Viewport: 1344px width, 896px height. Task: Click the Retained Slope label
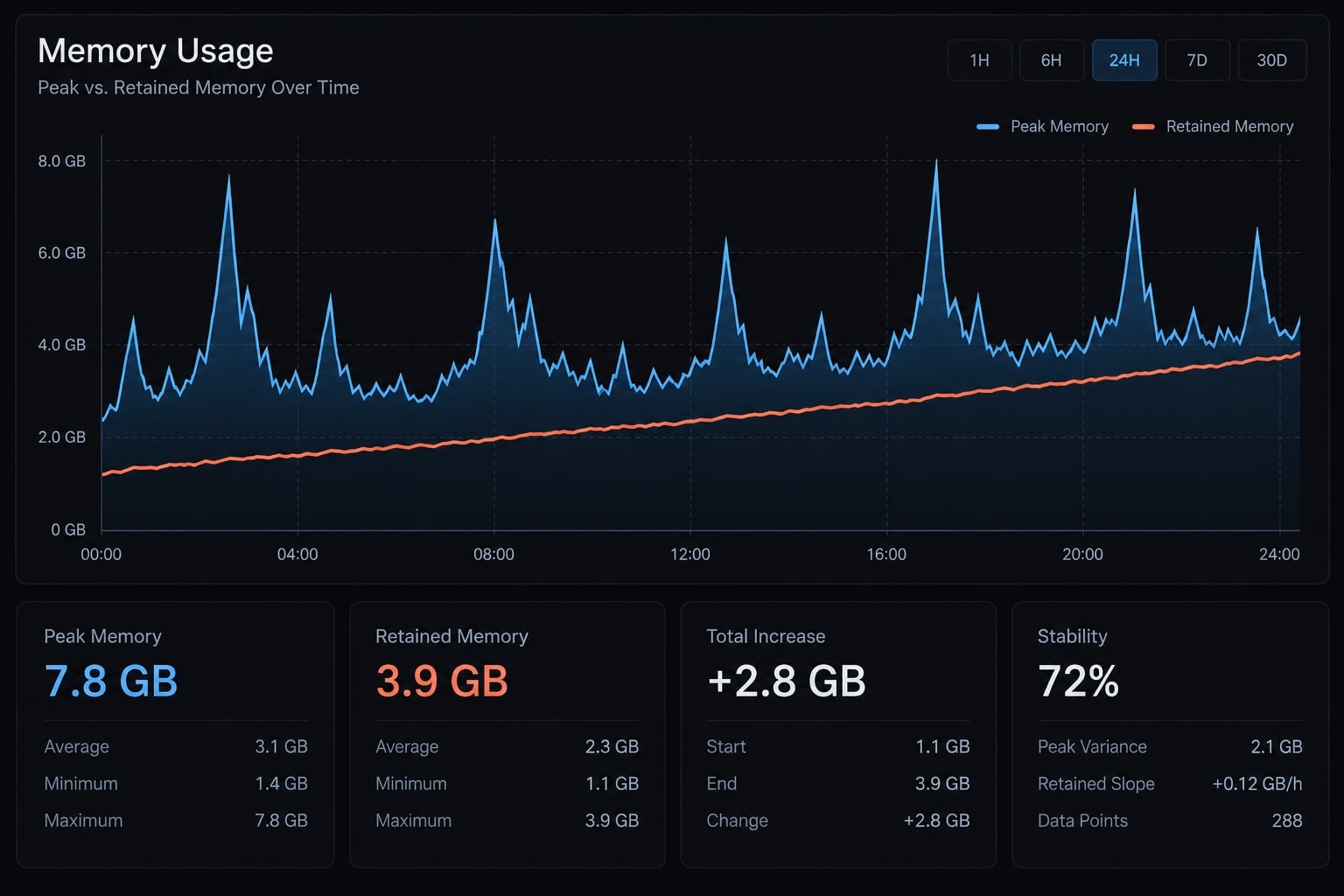[1096, 783]
